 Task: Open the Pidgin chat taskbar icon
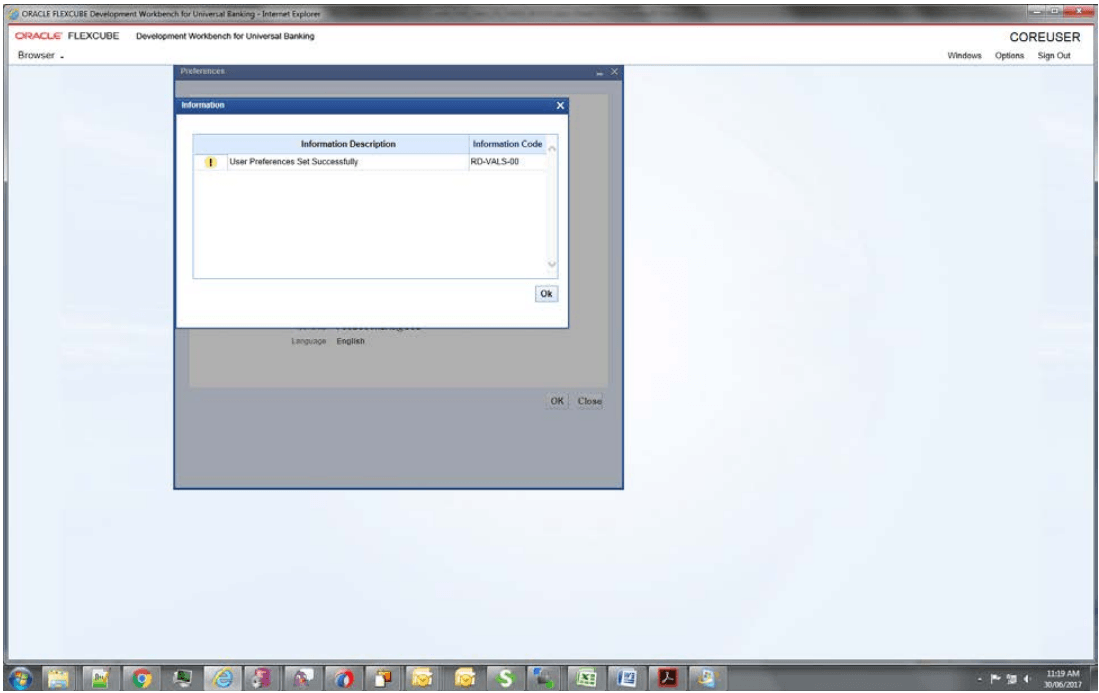(x=303, y=678)
